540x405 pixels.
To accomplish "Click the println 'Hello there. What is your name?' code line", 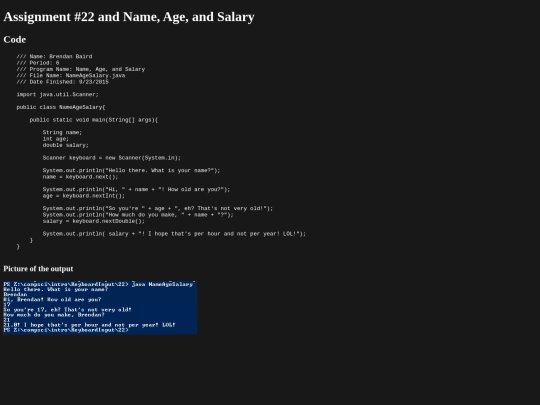I will tap(132, 170).
